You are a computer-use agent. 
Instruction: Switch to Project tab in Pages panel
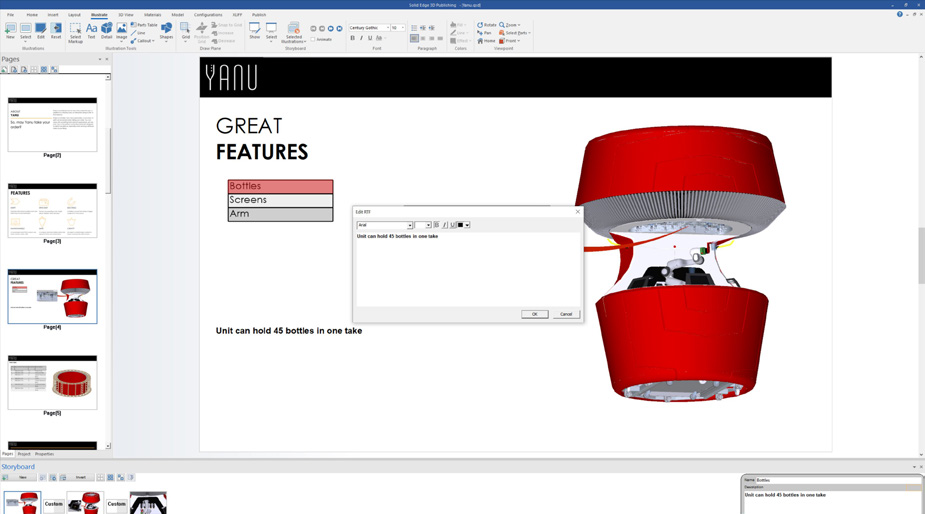[24, 454]
